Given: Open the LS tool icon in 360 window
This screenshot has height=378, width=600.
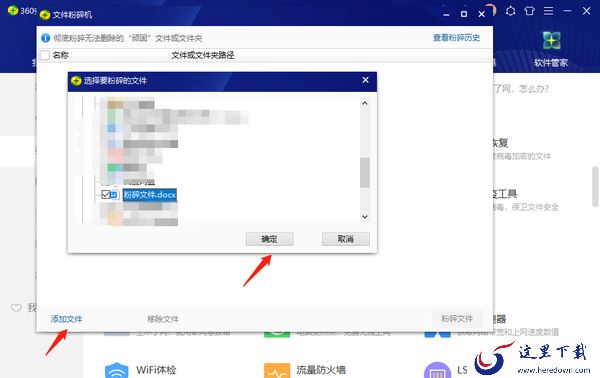Looking at the screenshot, I should (x=437, y=370).
